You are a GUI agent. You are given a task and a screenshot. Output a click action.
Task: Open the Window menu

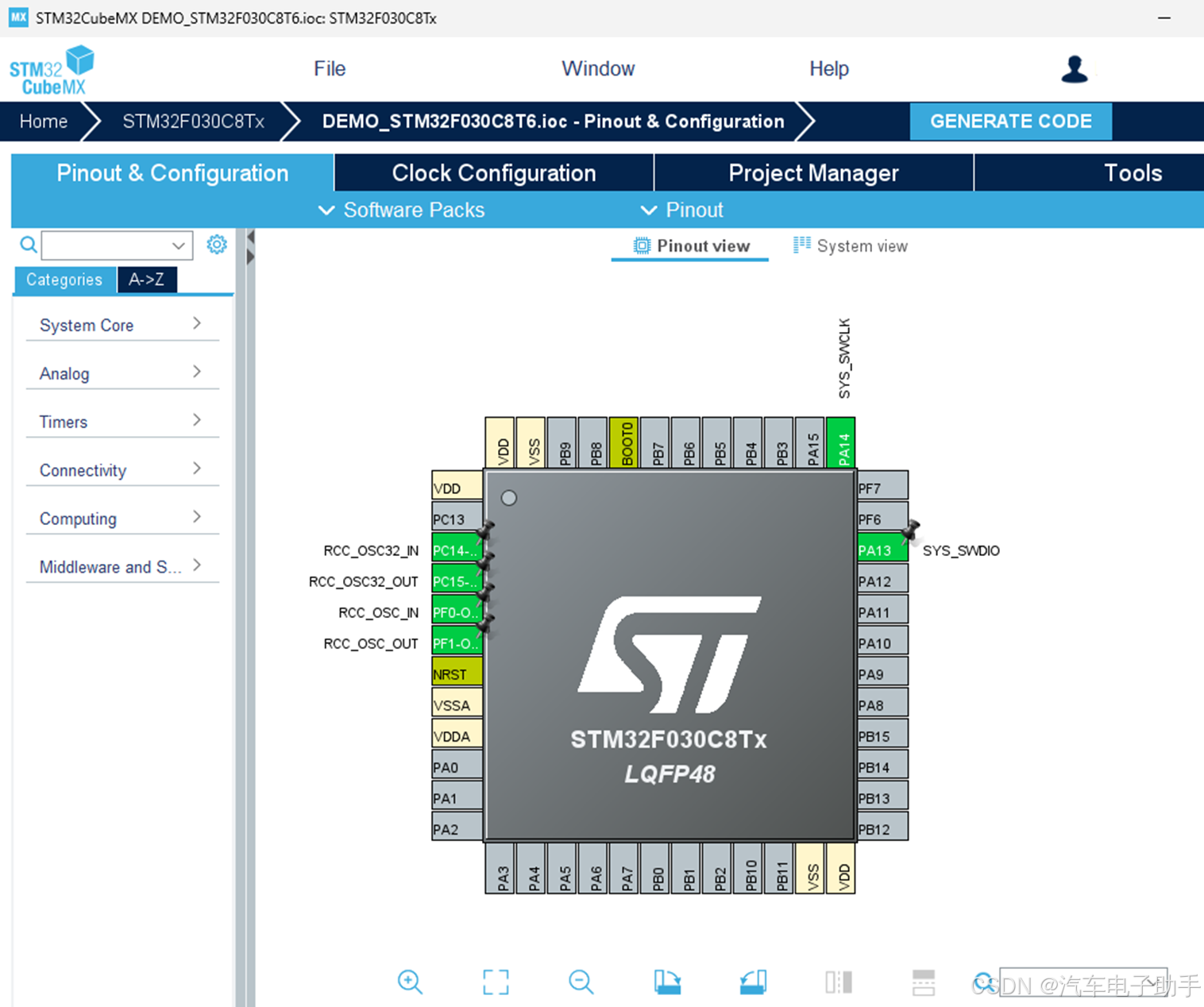point(598,68)
